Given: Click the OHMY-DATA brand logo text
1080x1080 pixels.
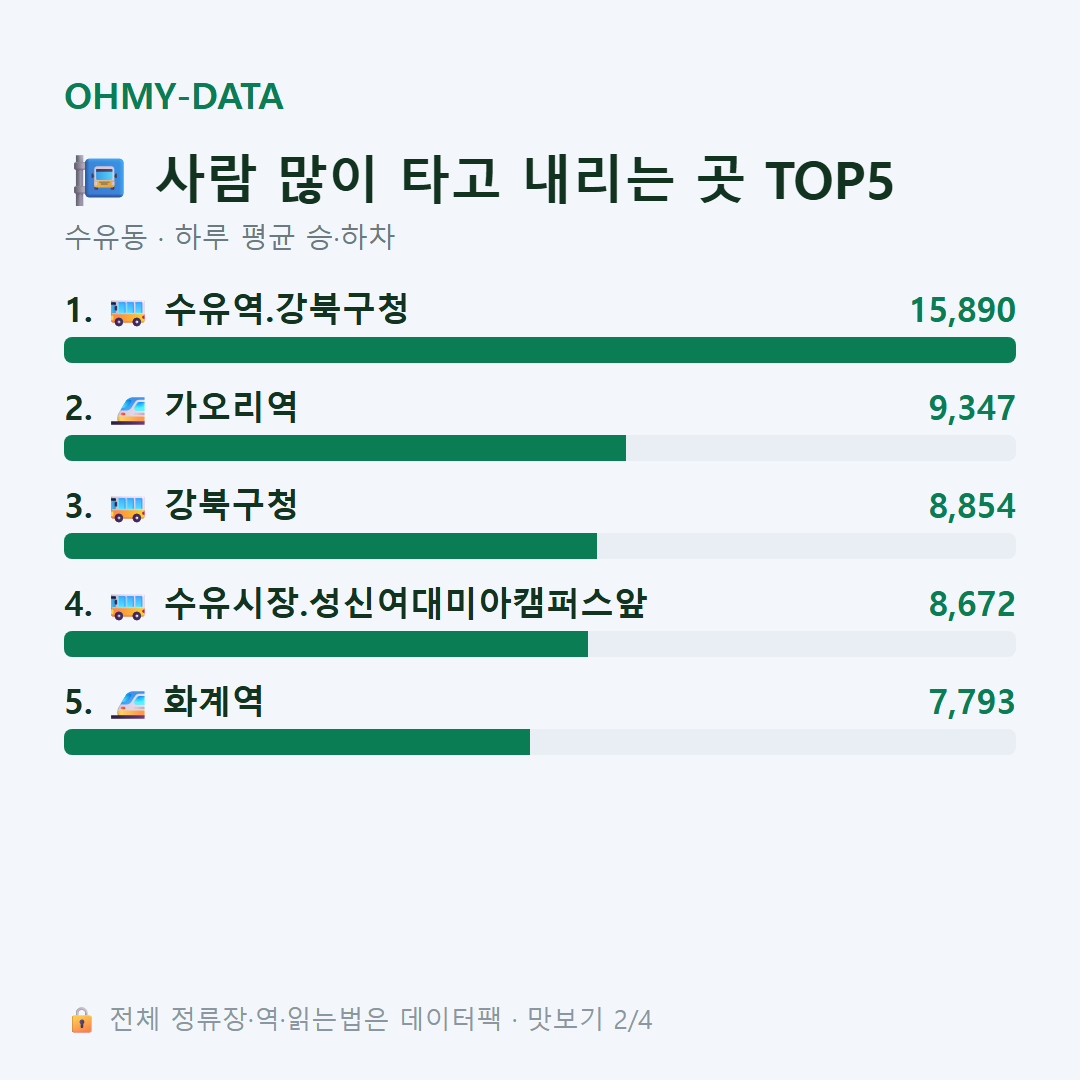Looking at the screenshot, I should (x=174, y=96).
